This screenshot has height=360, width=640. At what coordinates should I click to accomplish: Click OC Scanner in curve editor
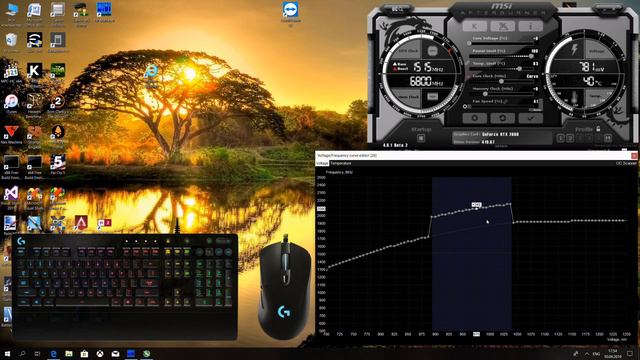(x=626, y=163)
